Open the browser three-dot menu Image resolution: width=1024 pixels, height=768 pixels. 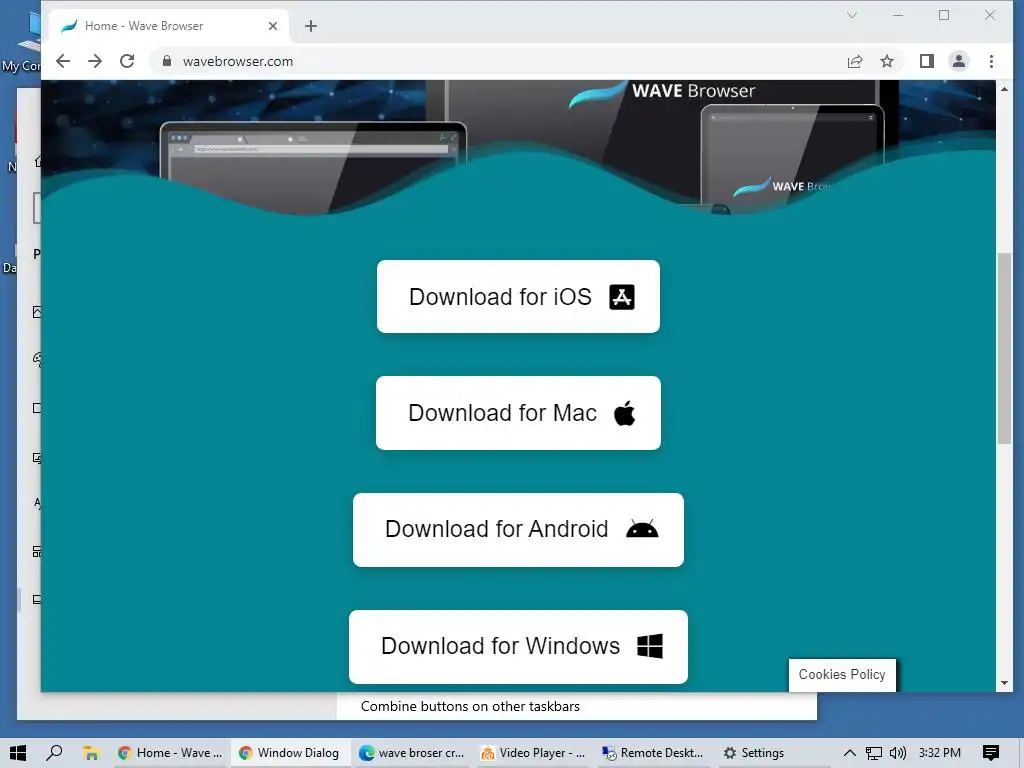pyautogui.click(x=991, y=61)
